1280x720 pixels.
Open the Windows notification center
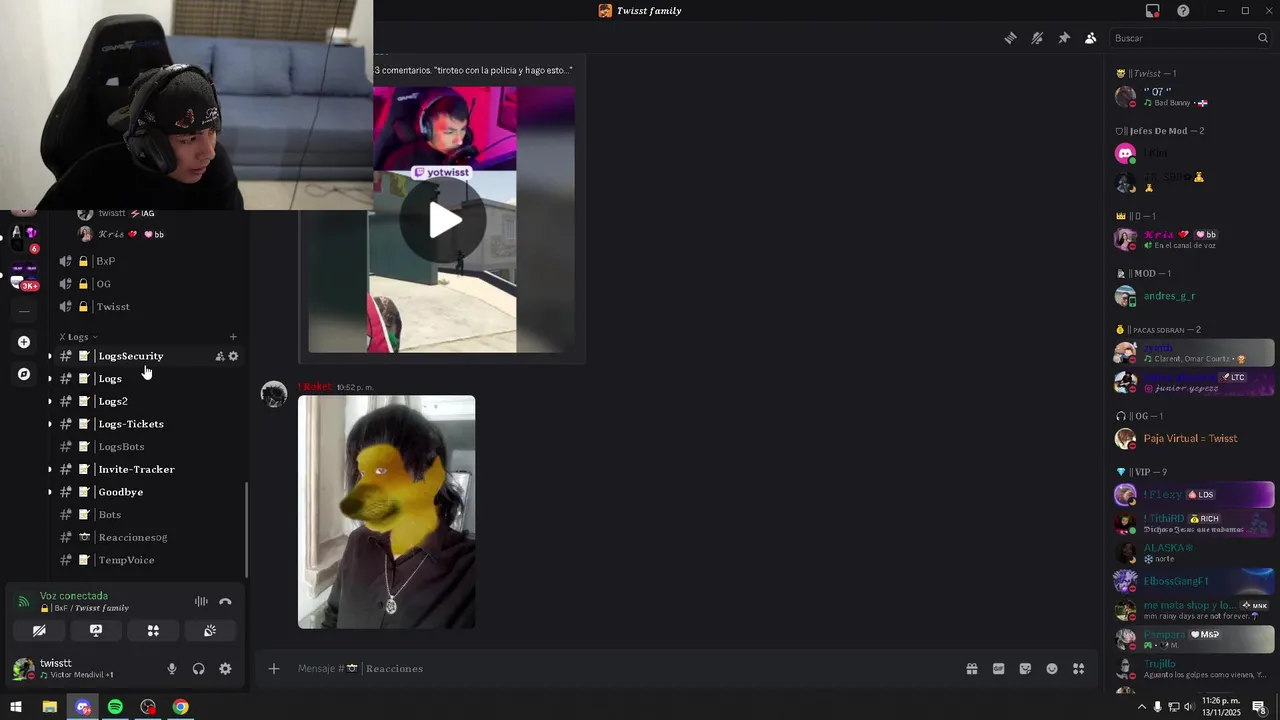click(x=1259, y=707)
